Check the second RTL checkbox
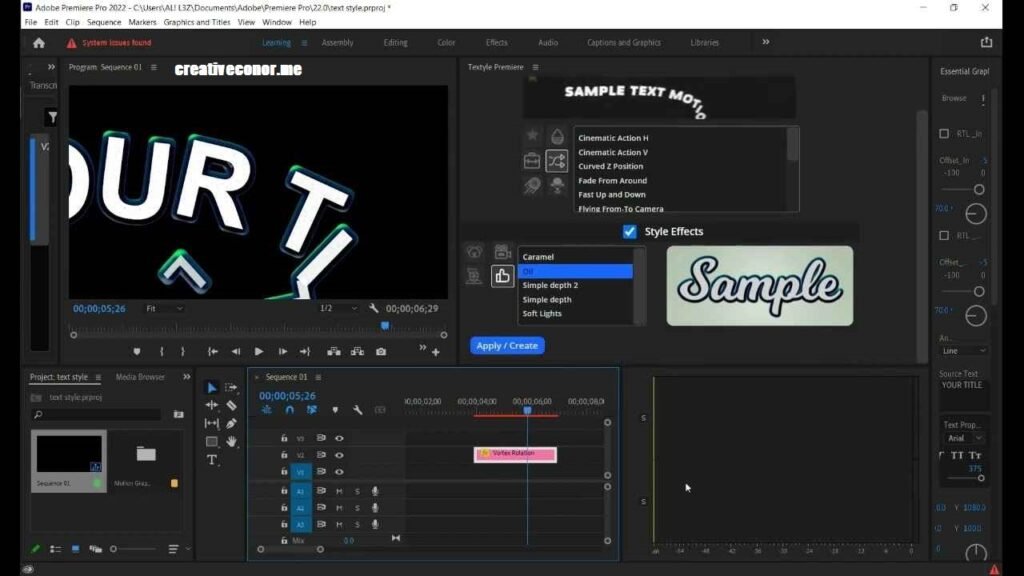Screen dimensions: 1024x576 944,236
